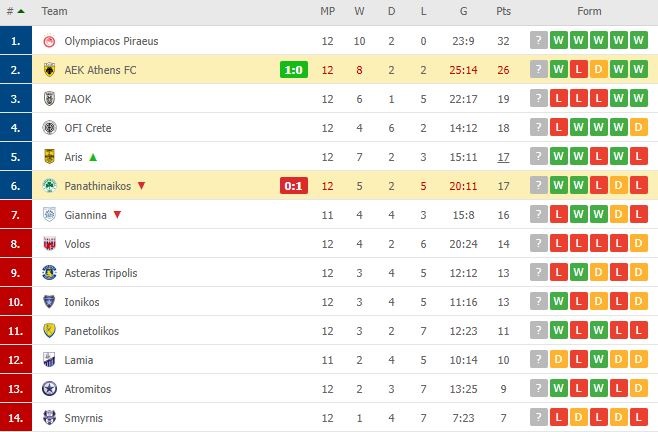Sort standings by Pts column header
Viewport: 658px width, 432px height.
[x=503, y=11]
